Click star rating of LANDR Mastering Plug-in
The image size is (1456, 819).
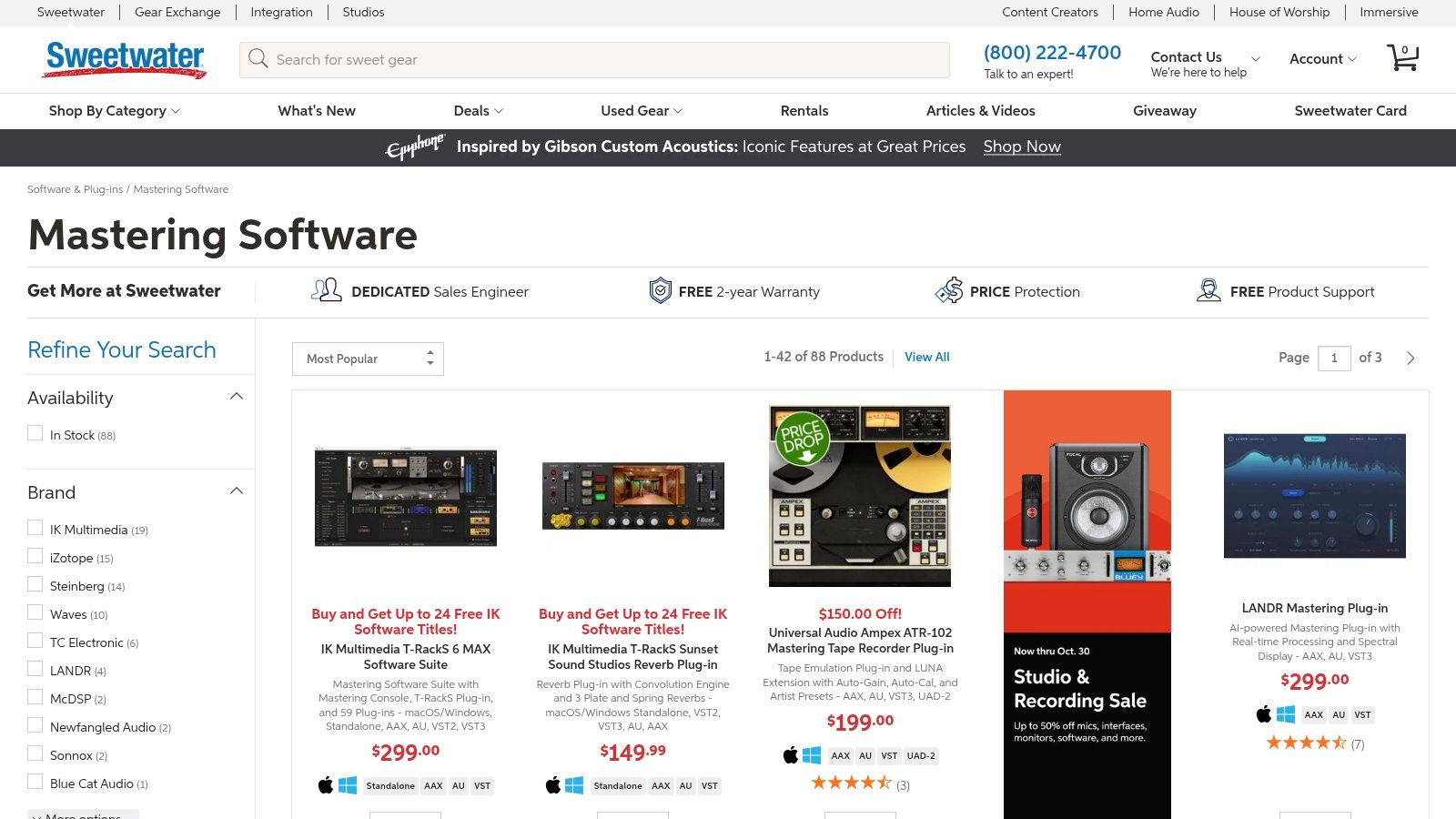coord(1306,743)
